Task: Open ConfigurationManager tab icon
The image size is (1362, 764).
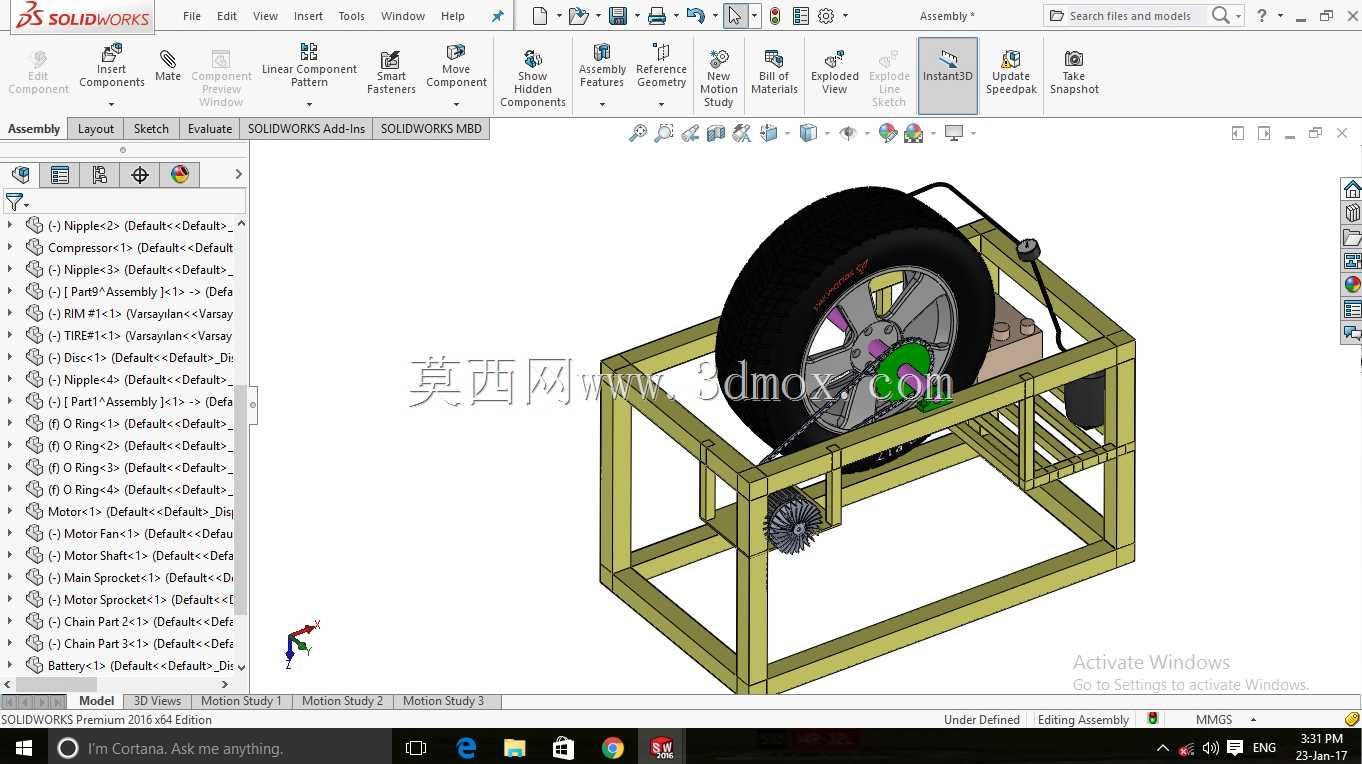Action: click(100, 175)
